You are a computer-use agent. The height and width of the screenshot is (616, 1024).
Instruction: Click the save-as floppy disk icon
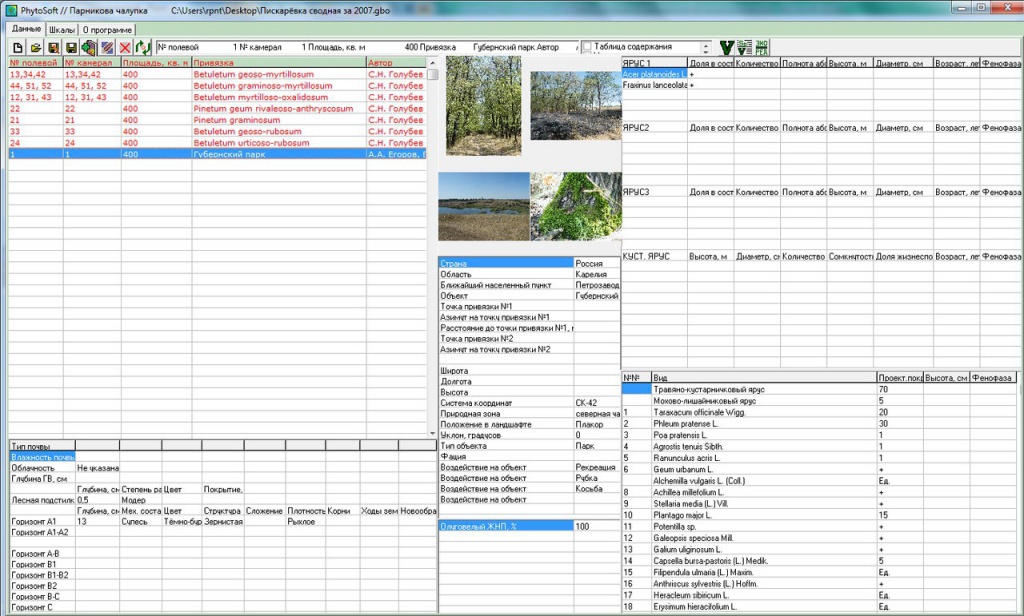click(x=54, y=48)
